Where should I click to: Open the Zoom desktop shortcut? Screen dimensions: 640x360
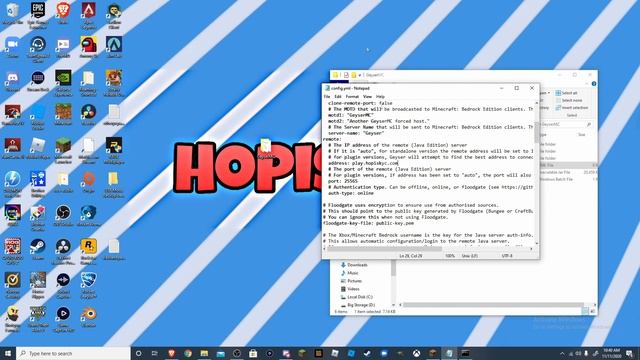[x=12, y=47]
